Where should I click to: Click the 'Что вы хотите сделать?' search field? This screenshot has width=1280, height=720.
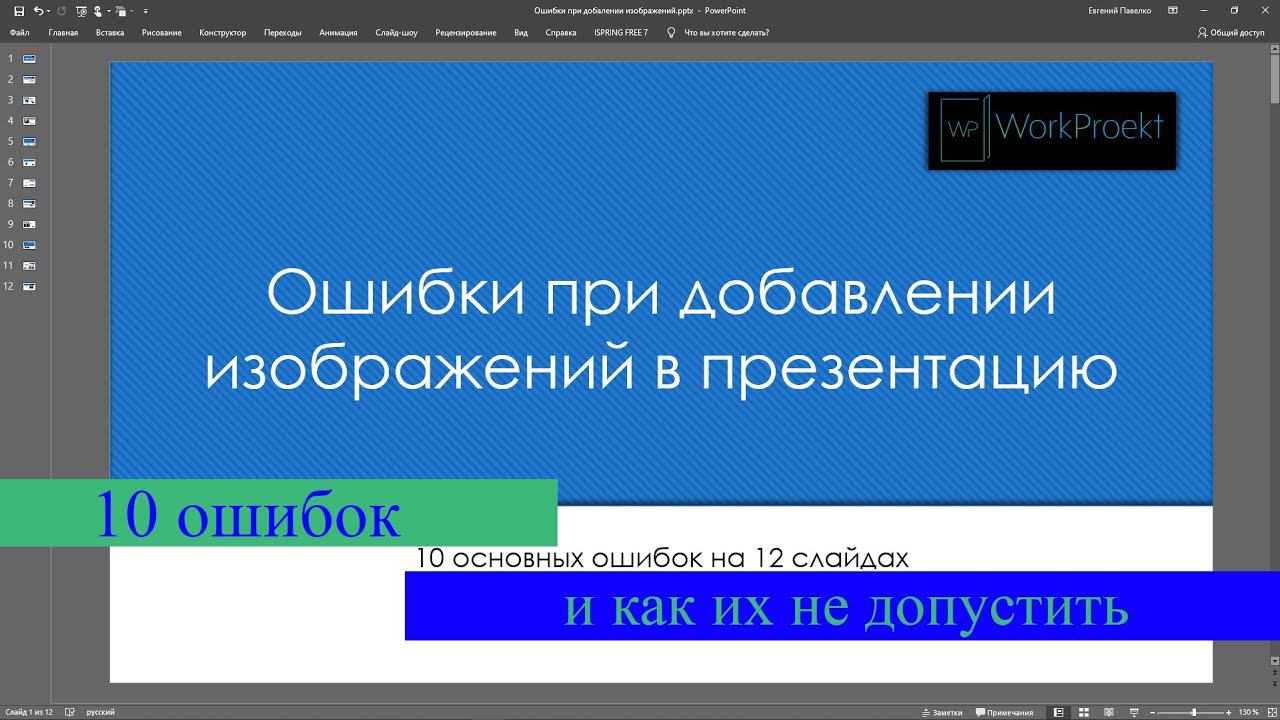point(726,32)
